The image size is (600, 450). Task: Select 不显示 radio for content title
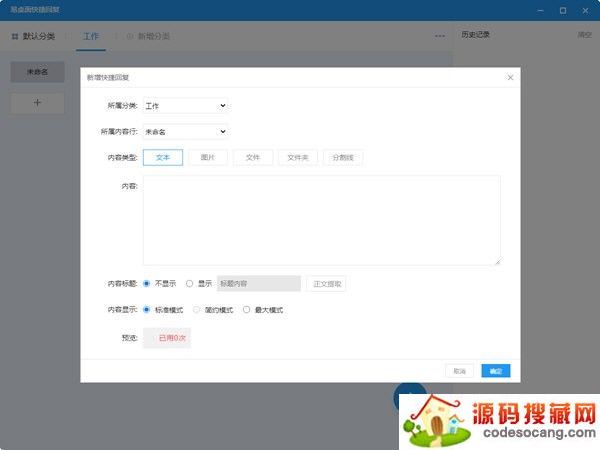tap(147, 284)
